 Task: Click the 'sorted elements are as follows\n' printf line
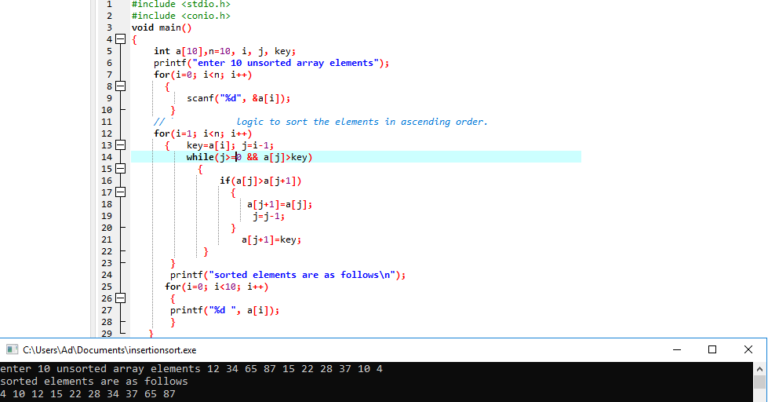pyautogui.click(x=288, y=275)
